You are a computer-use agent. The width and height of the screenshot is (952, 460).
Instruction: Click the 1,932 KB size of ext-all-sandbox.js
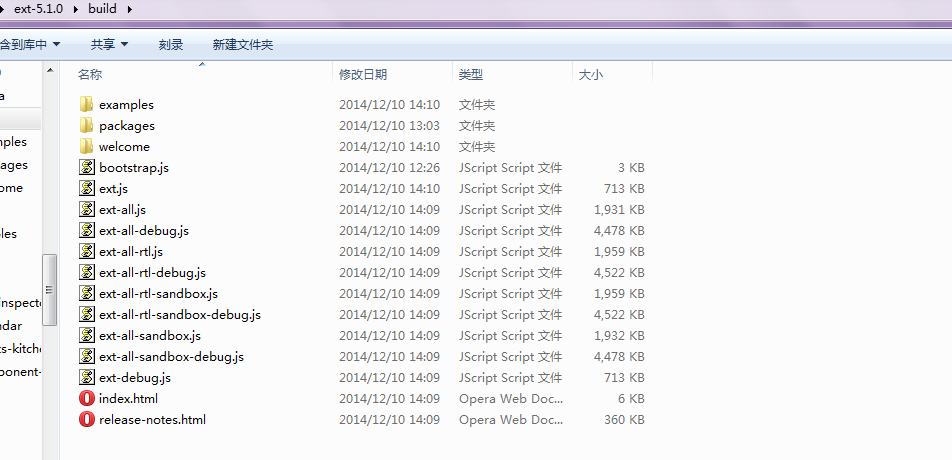click(x=619, y=336)
